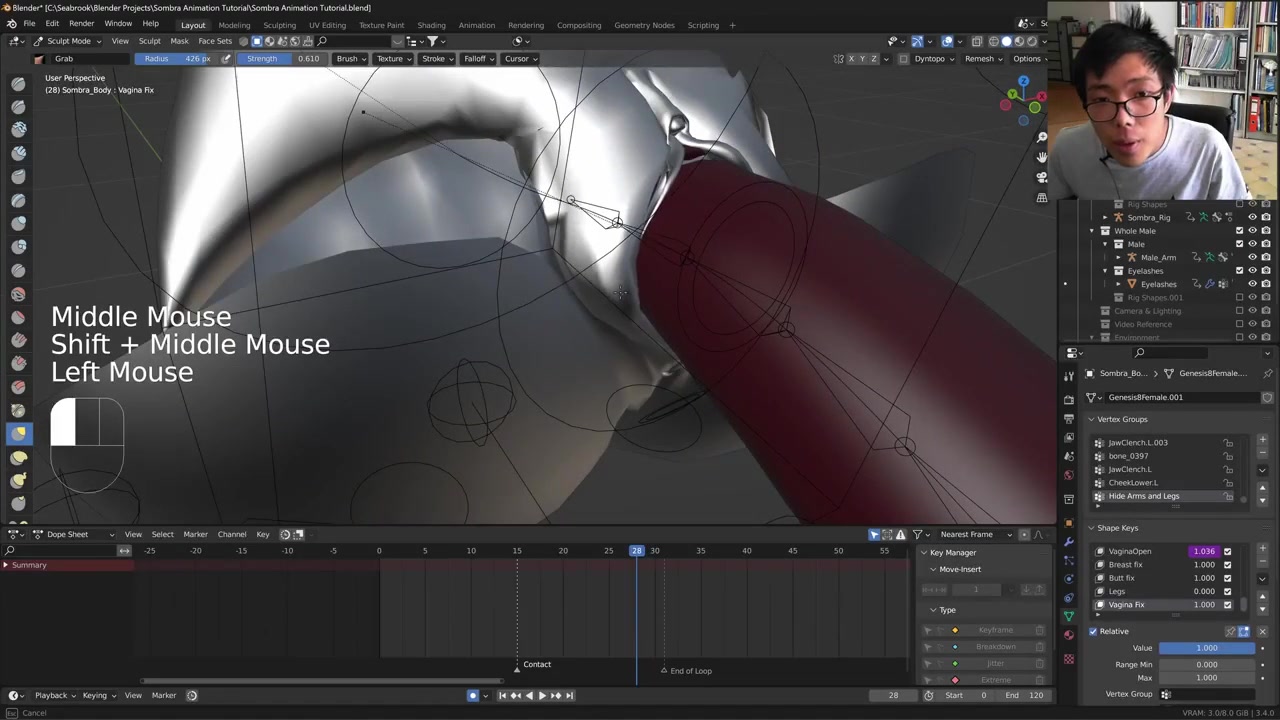Uncheck the Relative shape keys checkbox
Viewport: 1280px width, 720px height.
(x=1093, y=632)
